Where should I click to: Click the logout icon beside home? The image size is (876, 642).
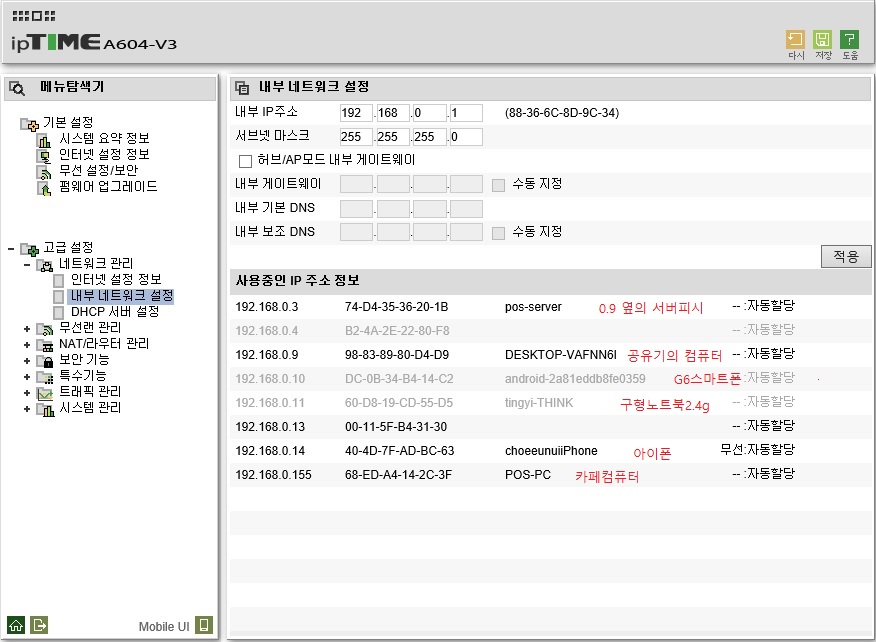[39, 625]
